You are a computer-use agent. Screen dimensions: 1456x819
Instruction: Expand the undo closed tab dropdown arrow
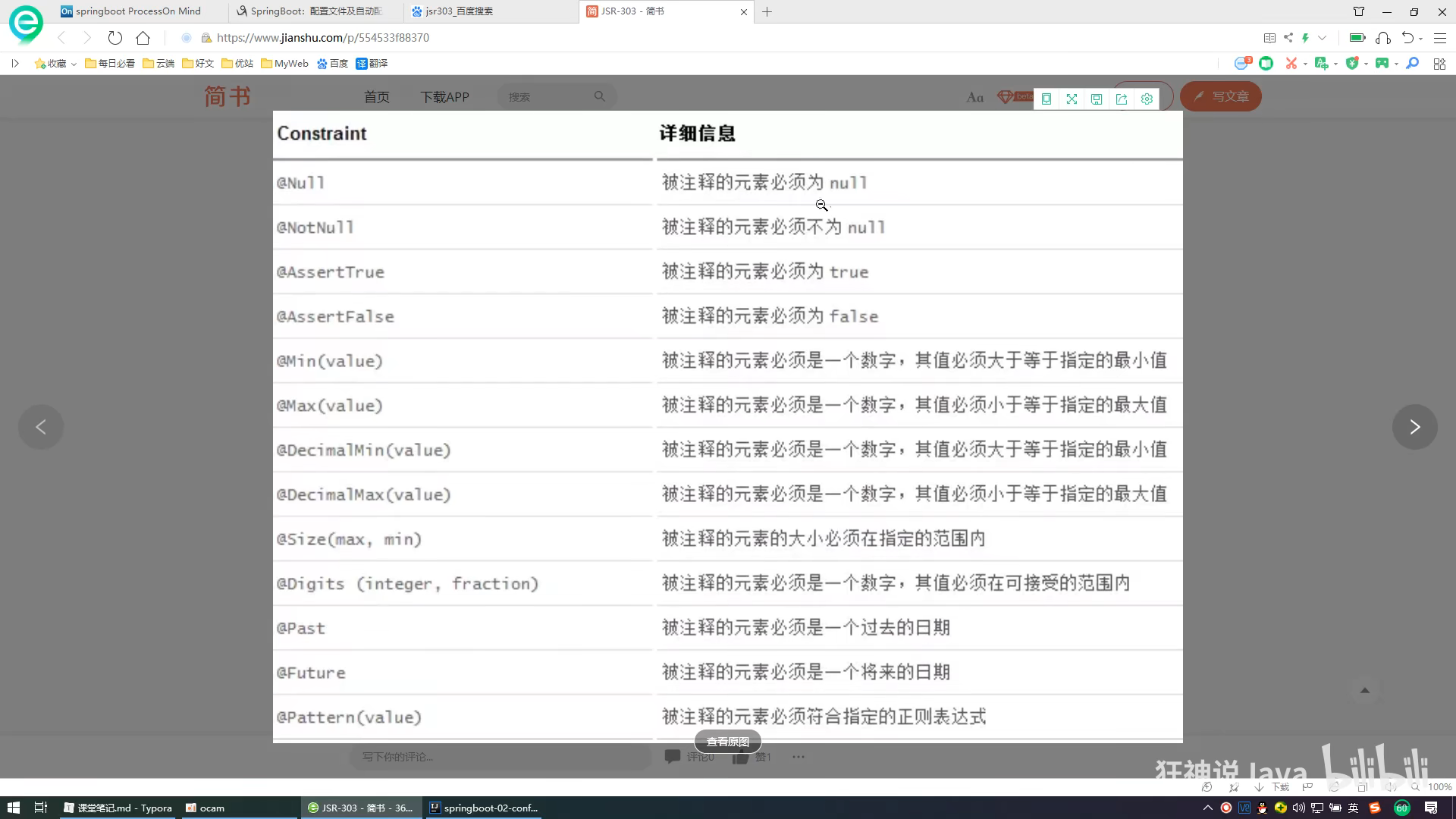click(x=1420, y=38)
